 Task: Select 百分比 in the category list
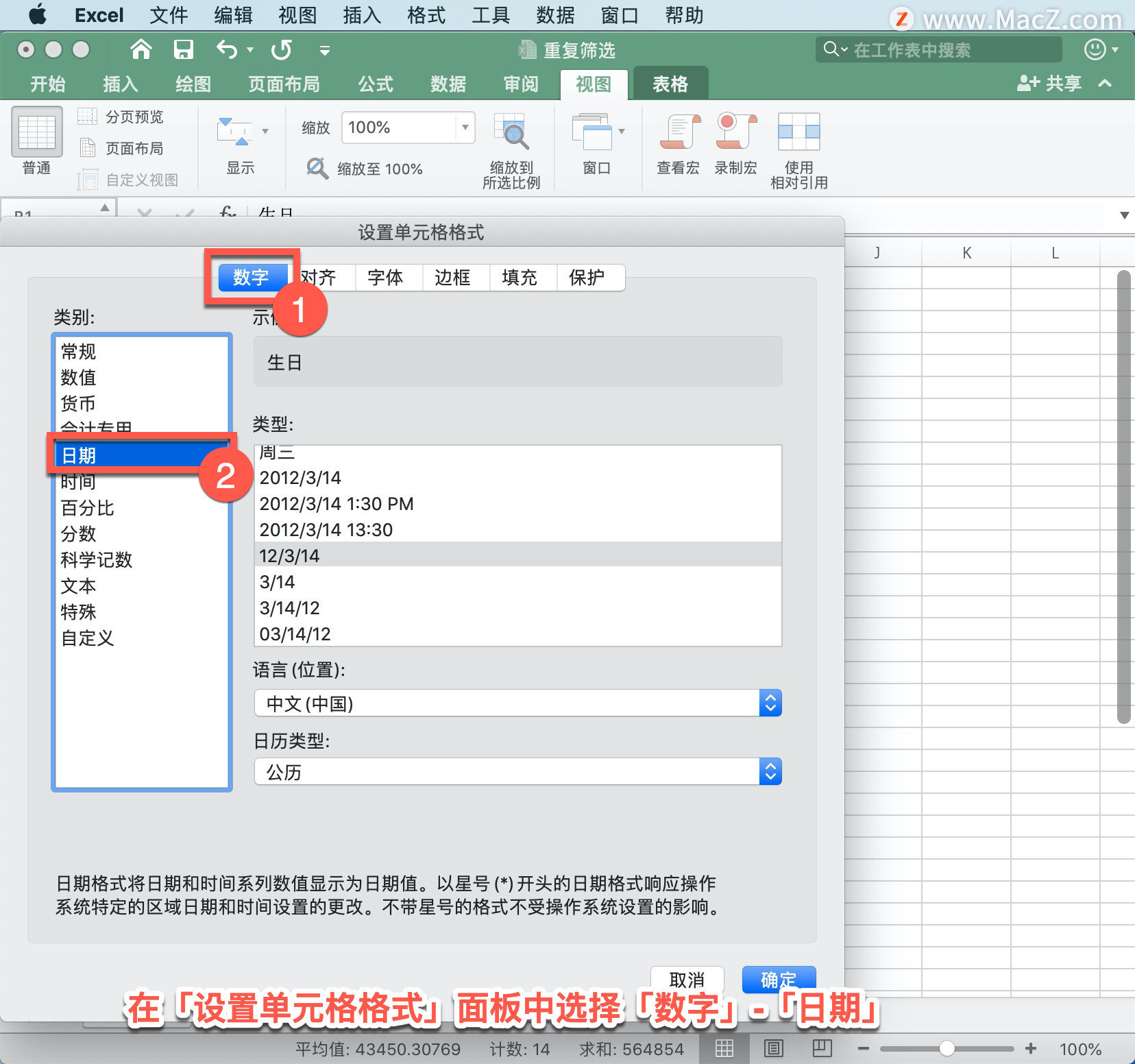pos(141,508)
